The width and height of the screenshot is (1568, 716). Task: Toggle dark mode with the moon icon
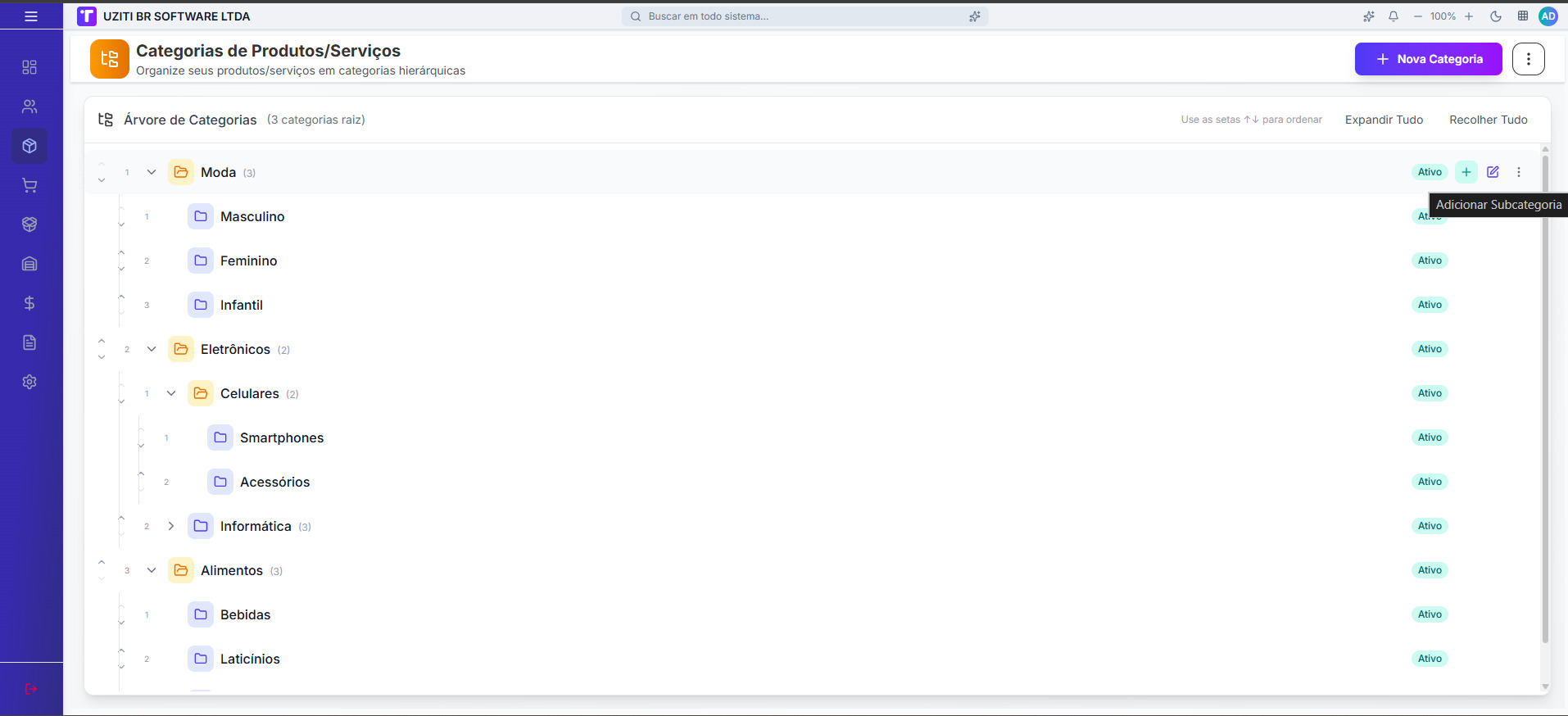point(1496,16)
